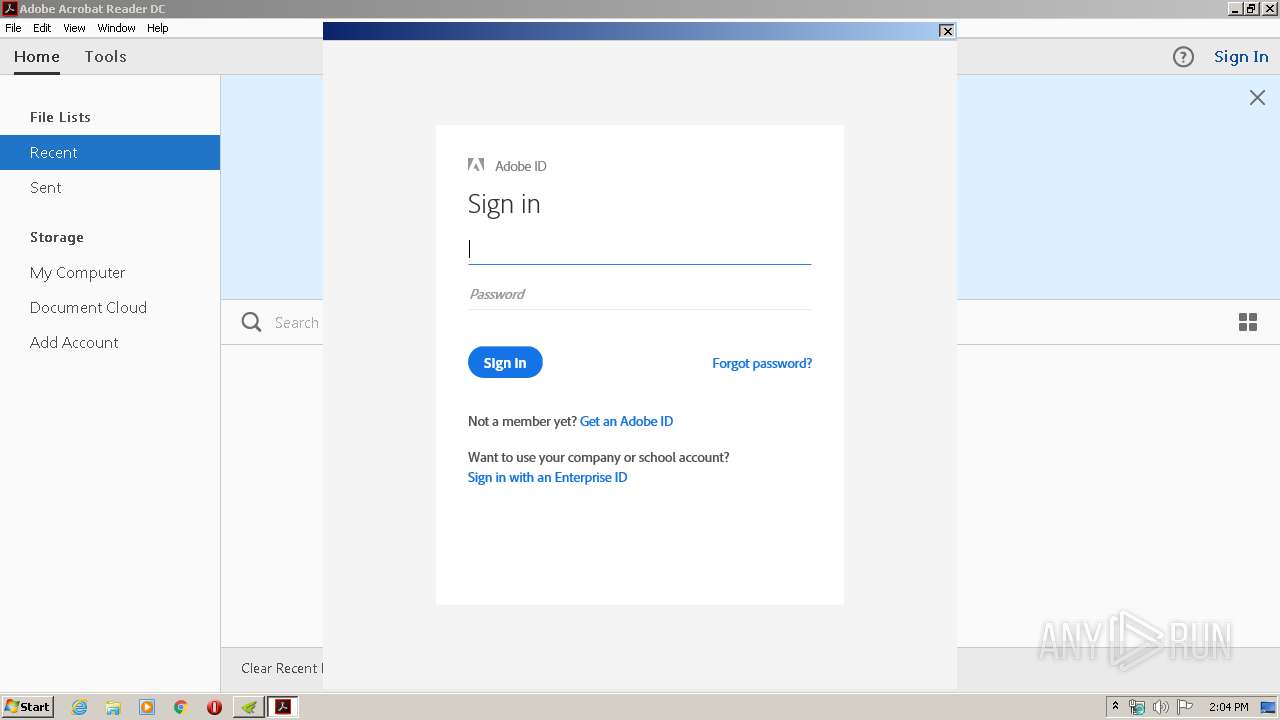The height and width of the screenshot is (720, 1280).
Task: Click Clear Recent button
Action: point(280,668)
